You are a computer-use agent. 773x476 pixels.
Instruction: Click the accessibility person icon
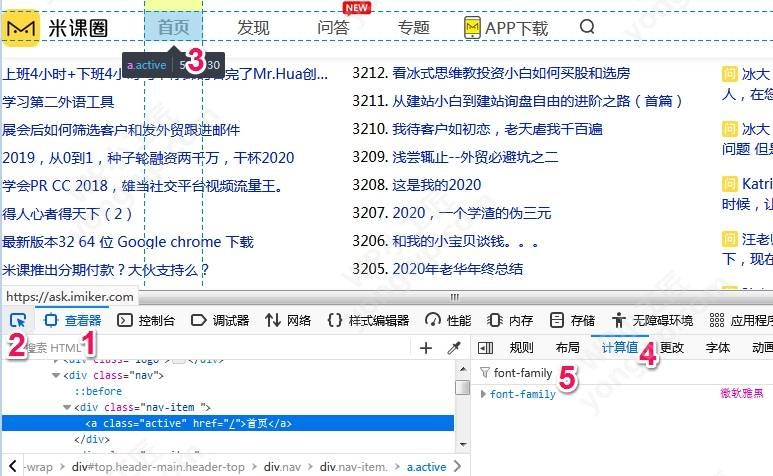click(x=619, y=321)
